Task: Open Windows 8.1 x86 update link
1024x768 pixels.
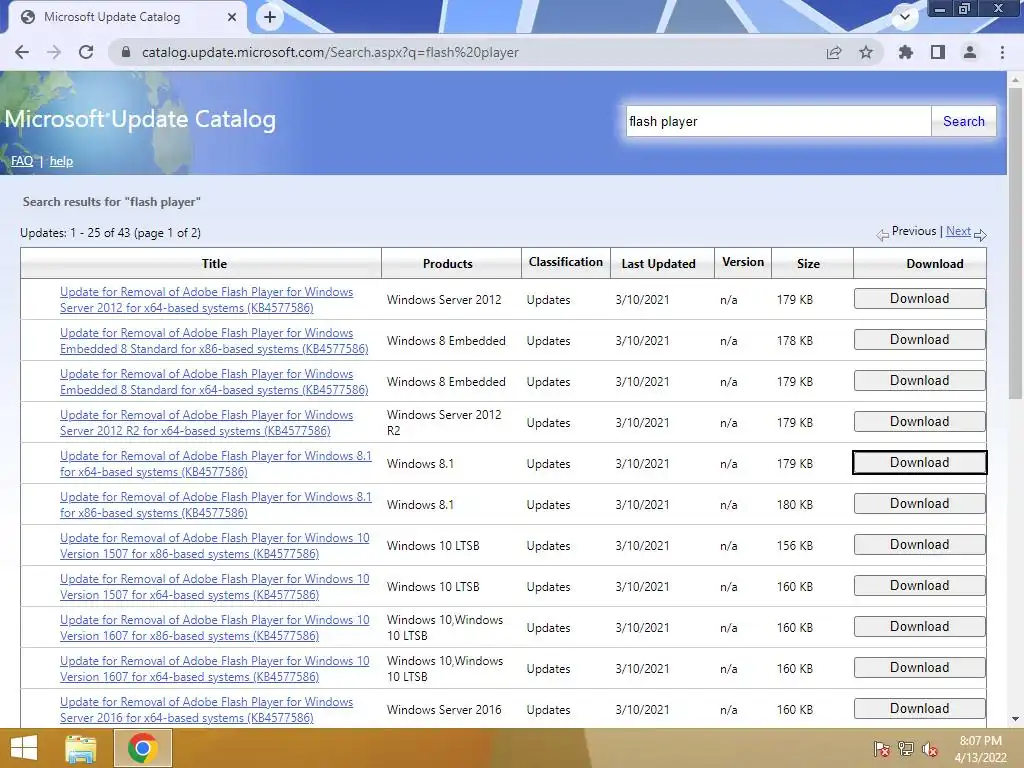Action: point(216,505)
